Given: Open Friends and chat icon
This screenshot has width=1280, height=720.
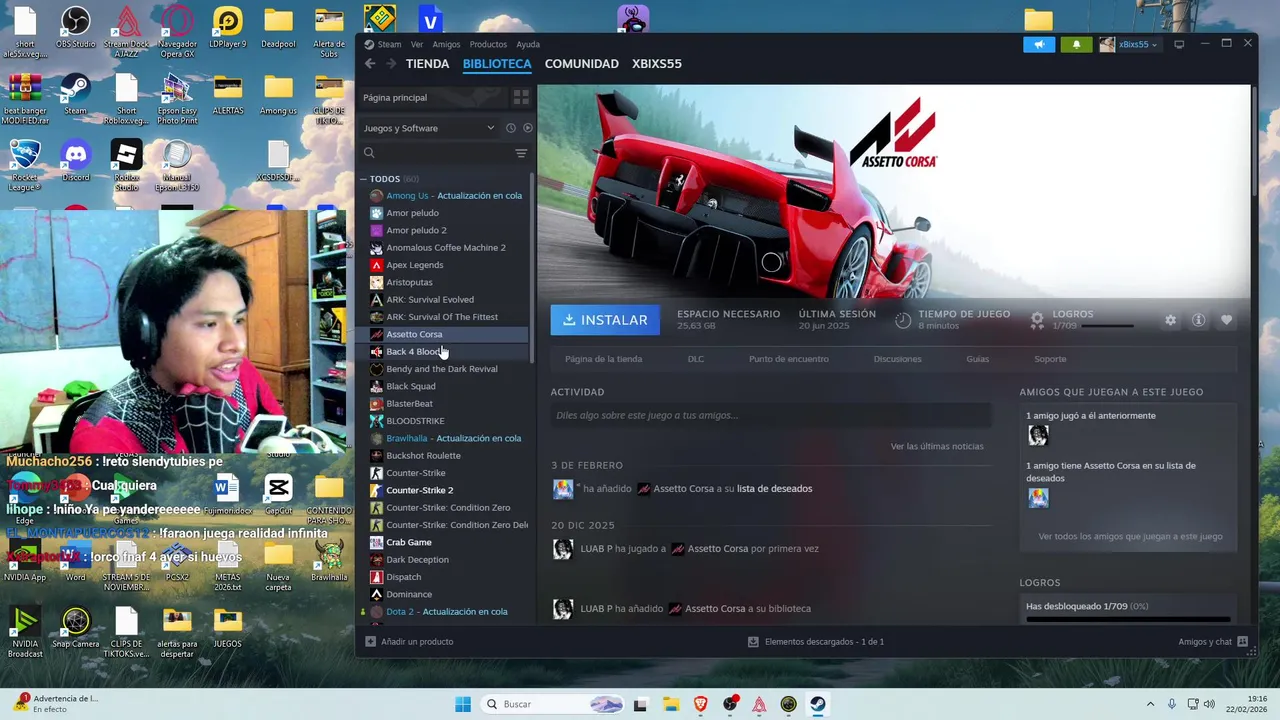Looking at the screenshot, I should pos(1243,641).
